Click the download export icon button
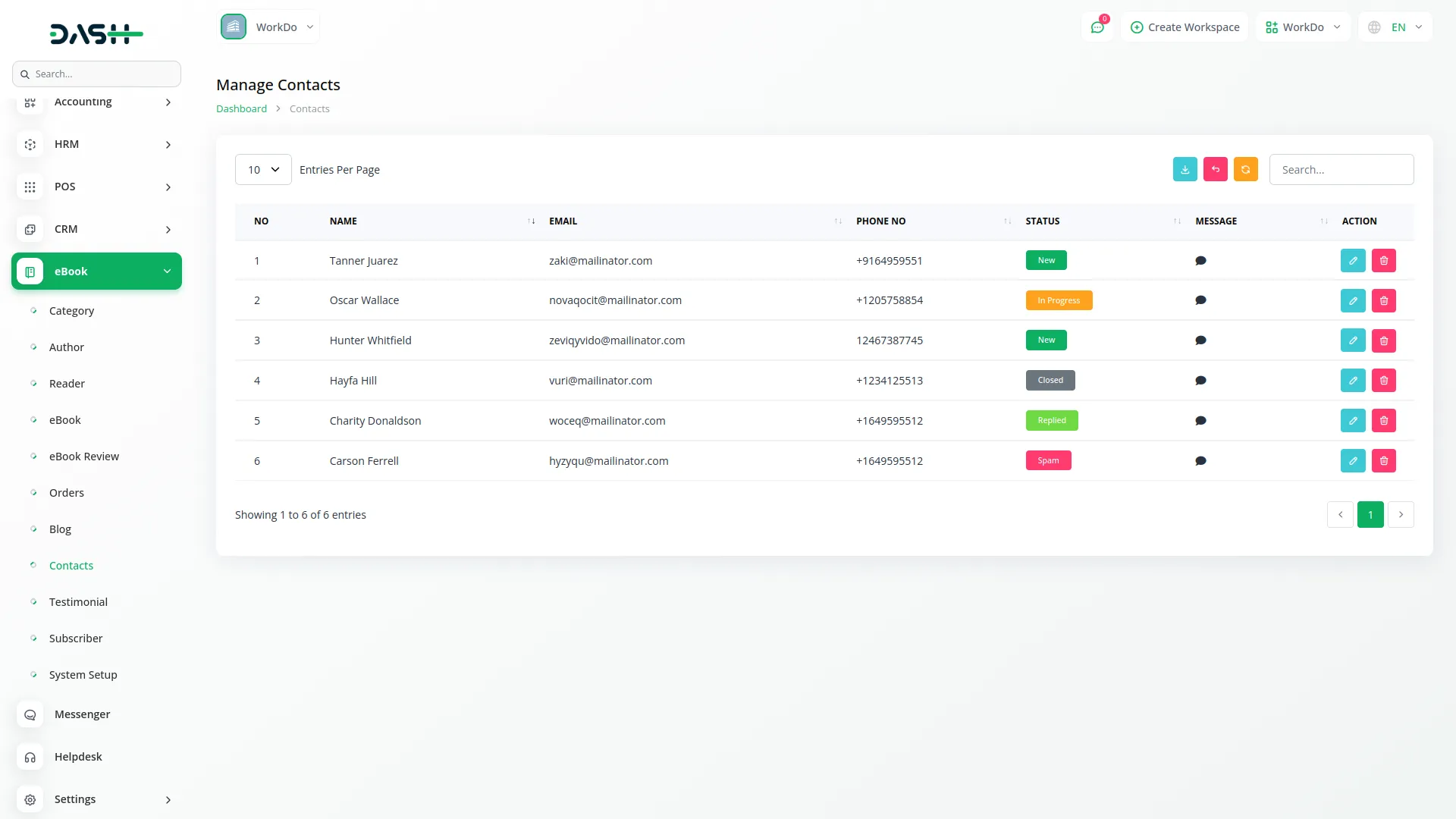The image size is (1456, 819). (1185, 169)
